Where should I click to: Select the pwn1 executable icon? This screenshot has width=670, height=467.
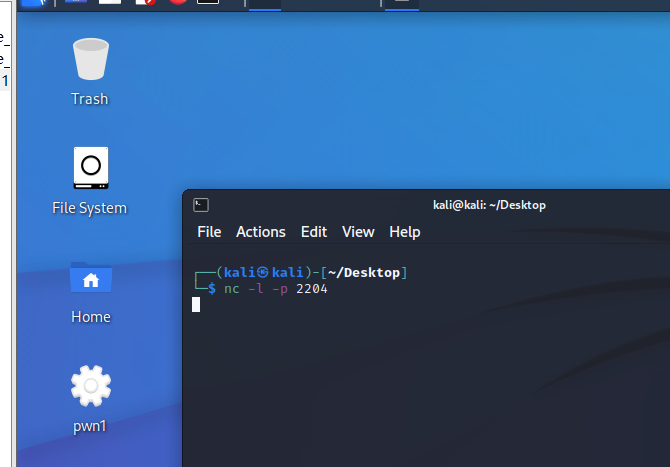[x=91, y=386]
